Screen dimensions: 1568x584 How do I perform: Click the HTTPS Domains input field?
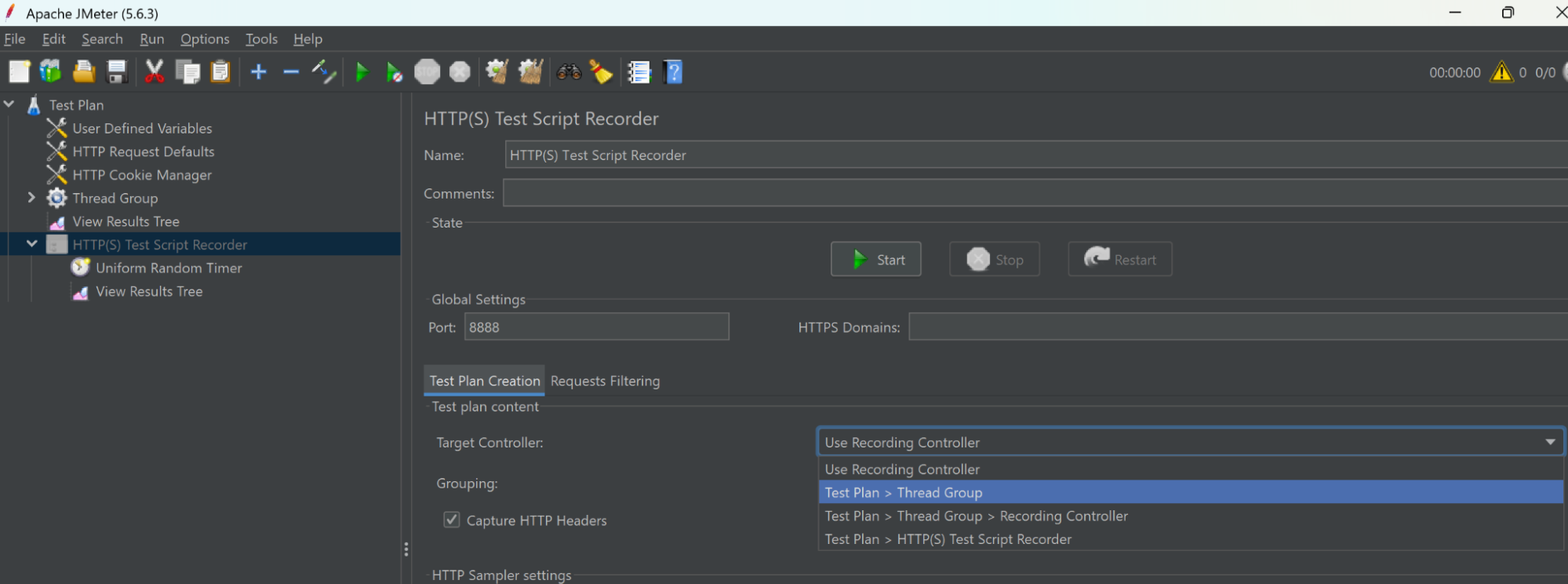[x=1239, y=327]
